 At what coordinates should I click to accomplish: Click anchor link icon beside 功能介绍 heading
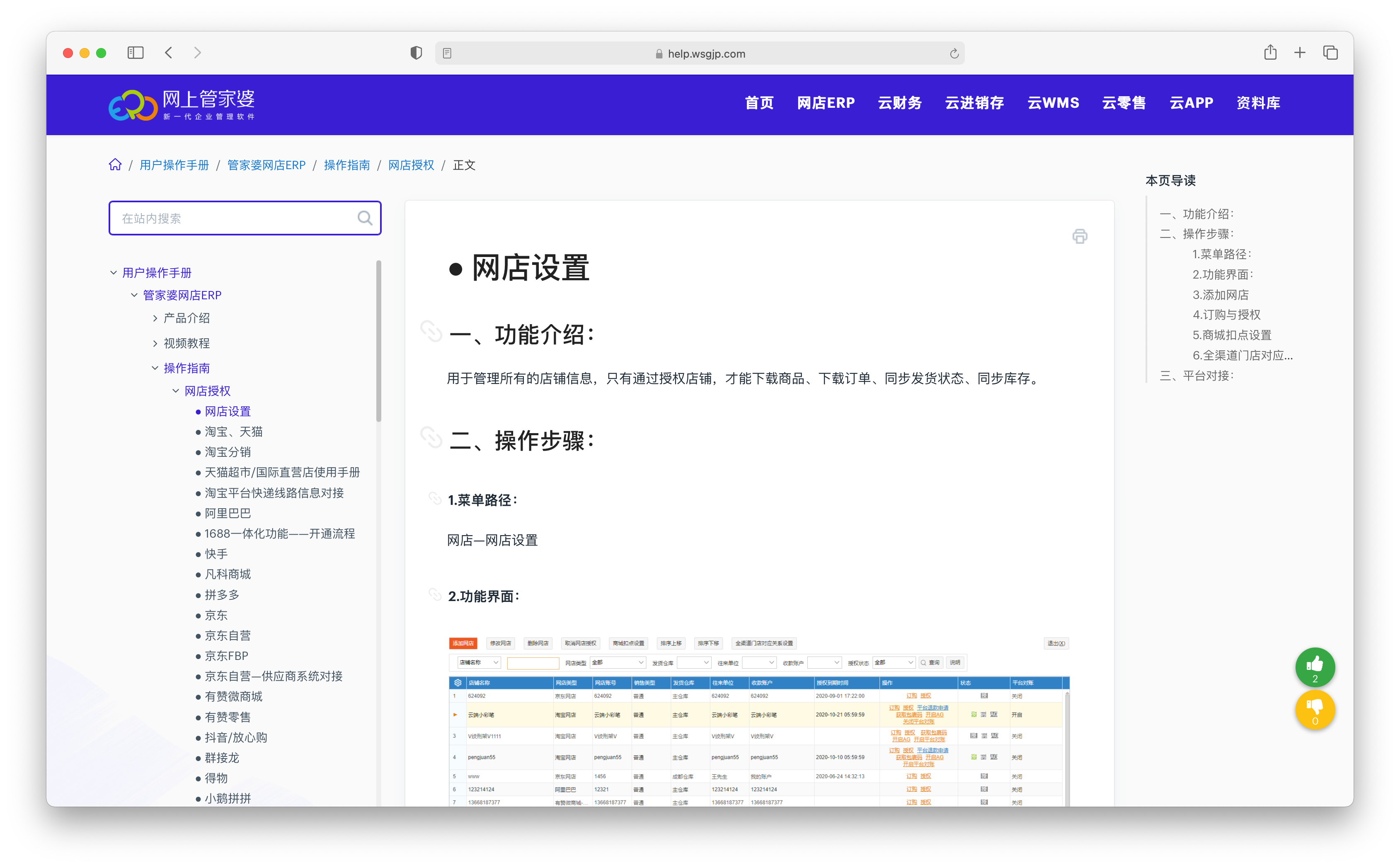coord(431,331)
